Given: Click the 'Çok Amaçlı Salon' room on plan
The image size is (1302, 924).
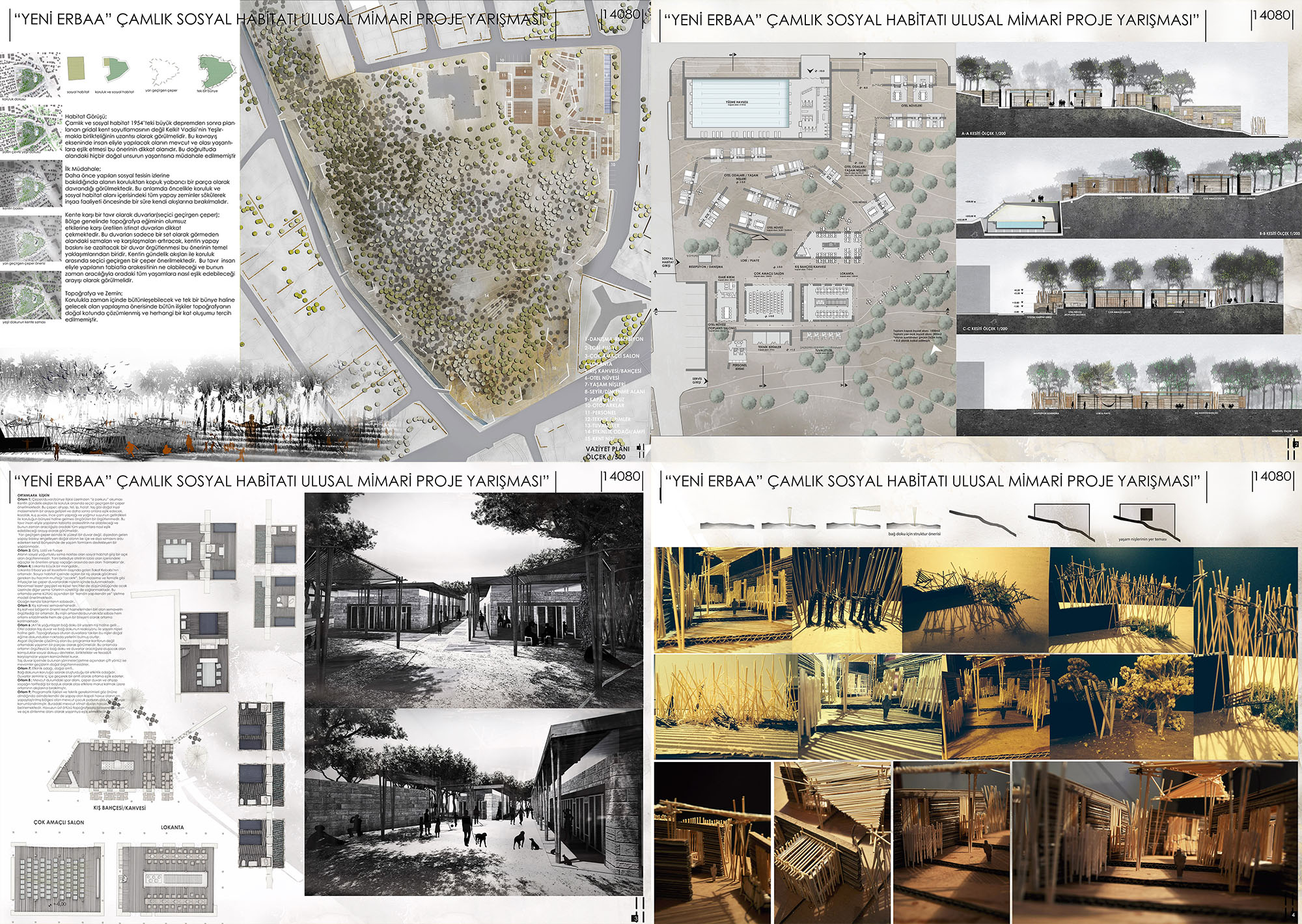Looking at the screenshot, I should 768,303.
